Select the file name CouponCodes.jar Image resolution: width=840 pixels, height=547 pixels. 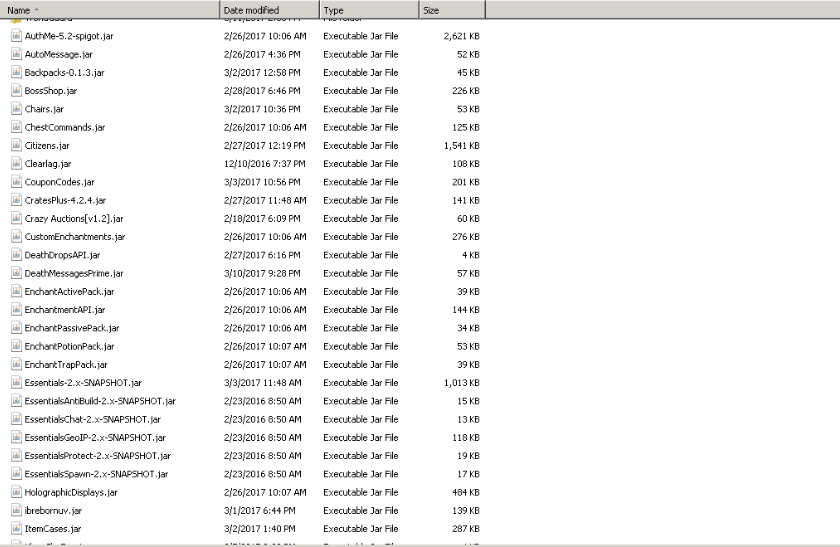click(x=59, y=182)
